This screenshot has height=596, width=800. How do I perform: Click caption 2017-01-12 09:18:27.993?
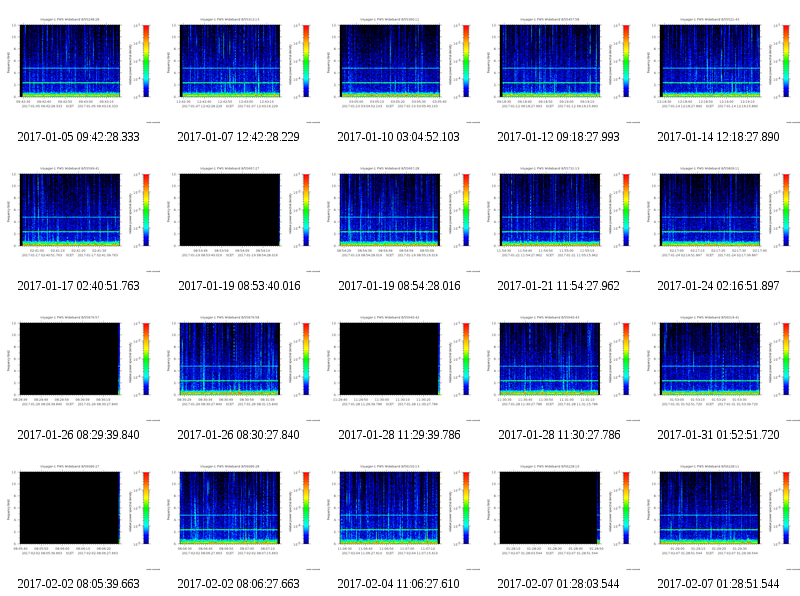[558, 137]
